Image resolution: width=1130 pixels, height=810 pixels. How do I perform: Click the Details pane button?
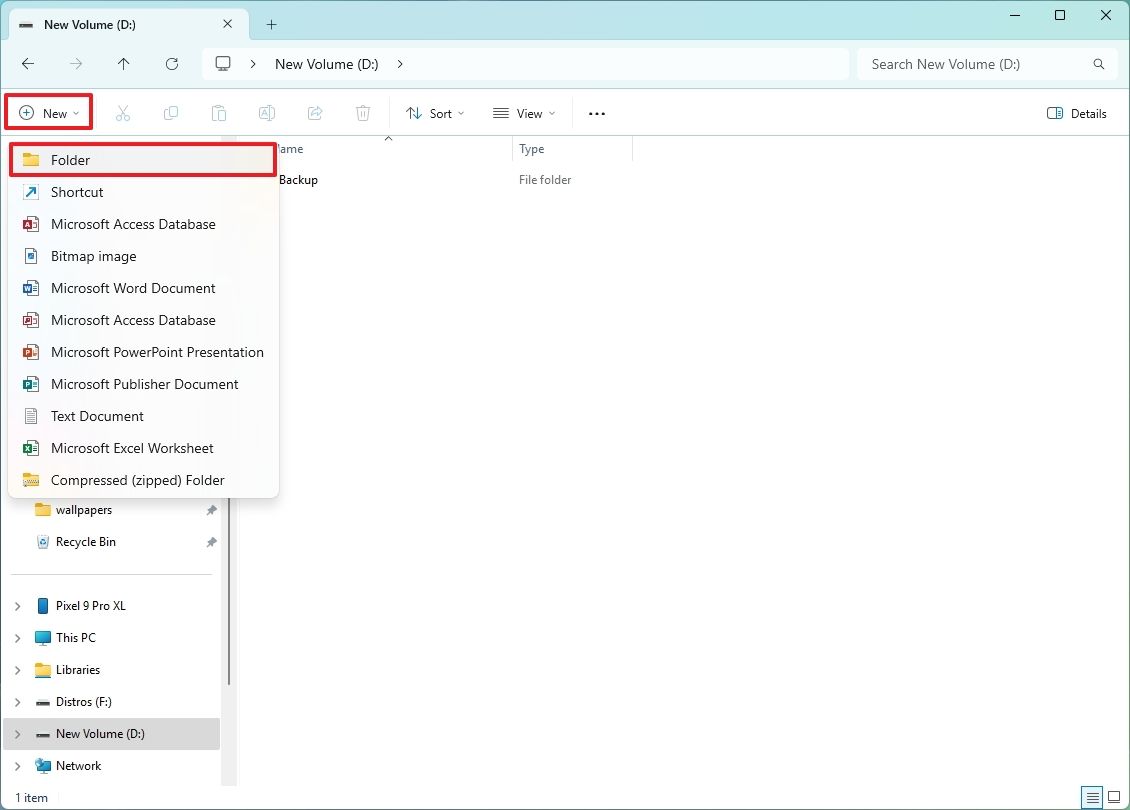(x=1077, y=113)
